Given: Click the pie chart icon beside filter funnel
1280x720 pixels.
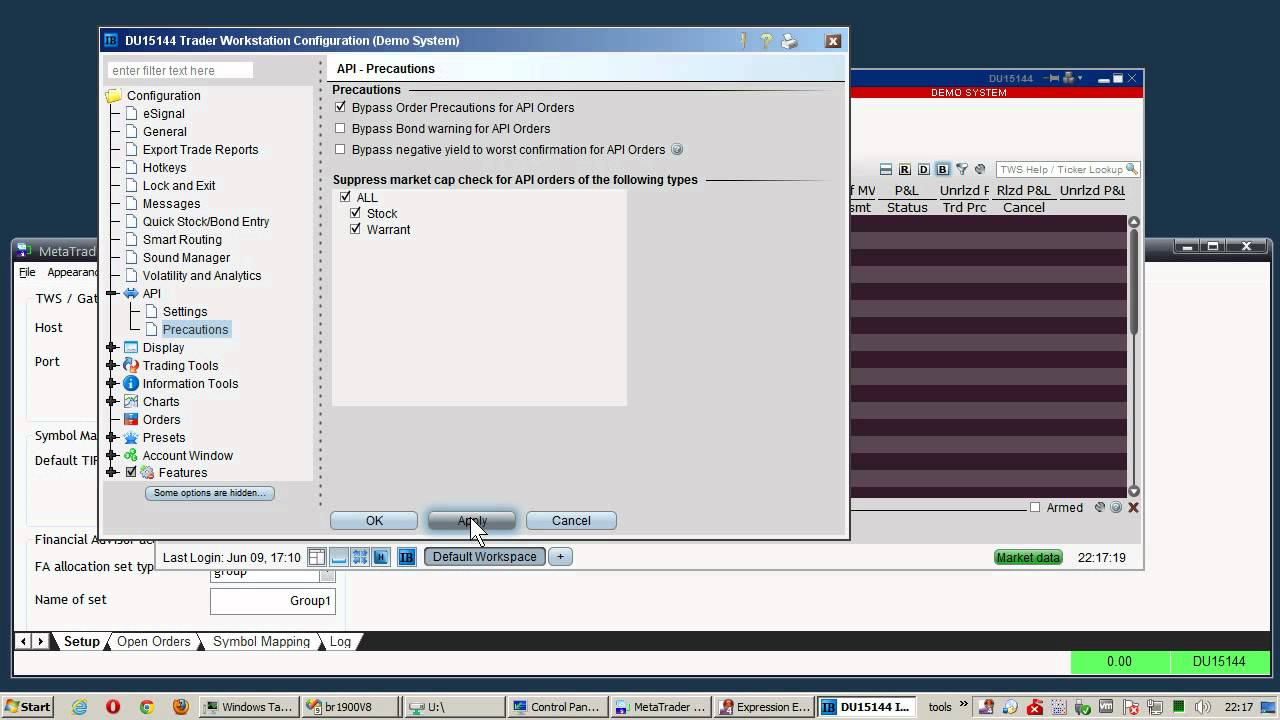Looking at the screenshot, I should [980, 170].
